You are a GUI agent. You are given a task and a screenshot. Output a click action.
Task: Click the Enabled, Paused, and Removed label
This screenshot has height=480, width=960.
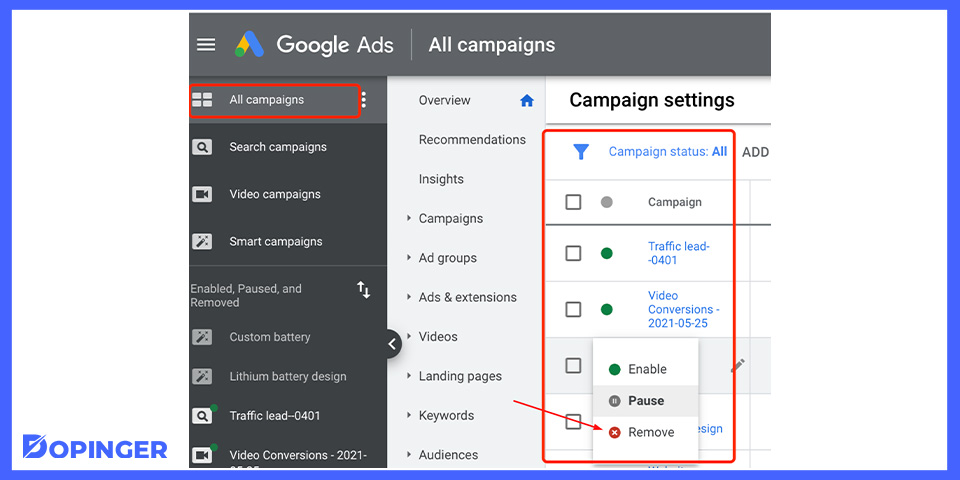(246, 295)
